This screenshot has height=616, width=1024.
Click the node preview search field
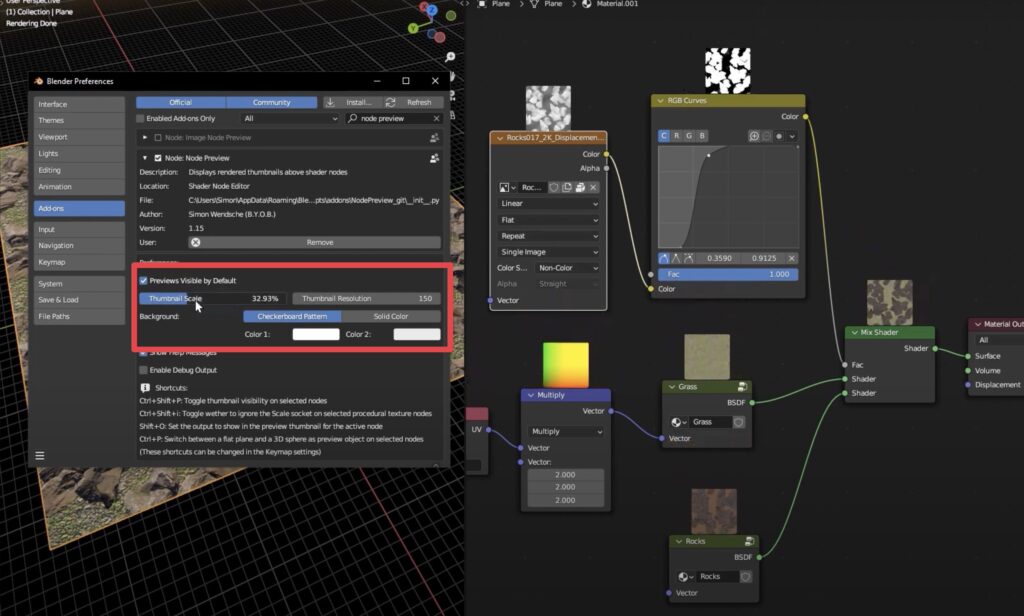tap(394, 118)
